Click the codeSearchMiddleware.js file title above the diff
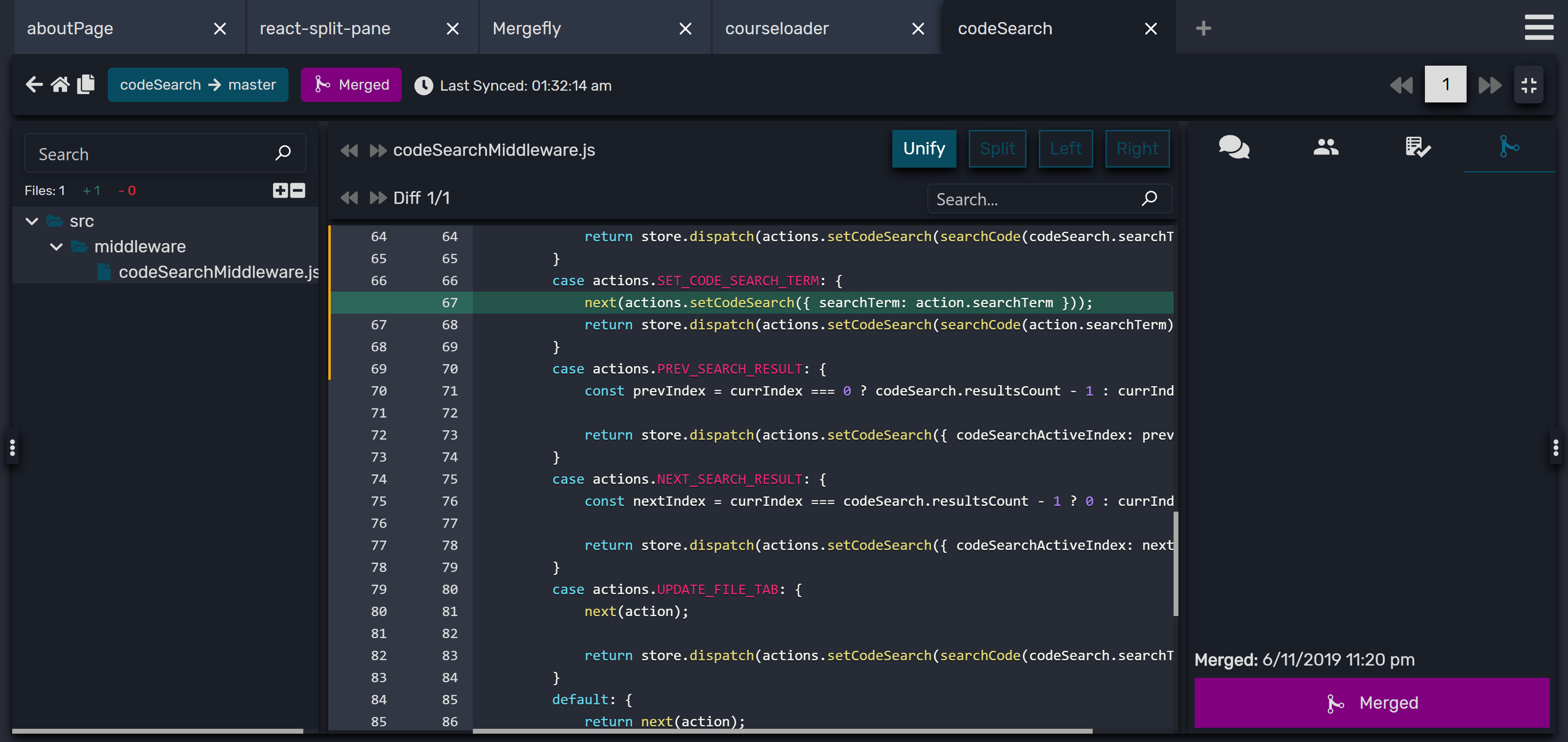 (493, 150)
